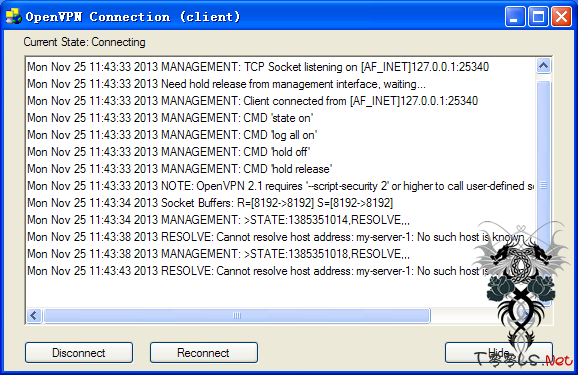This screenshot has height=375, width=578.
Task: Click the Reconnect button
Action: [203, 353]
